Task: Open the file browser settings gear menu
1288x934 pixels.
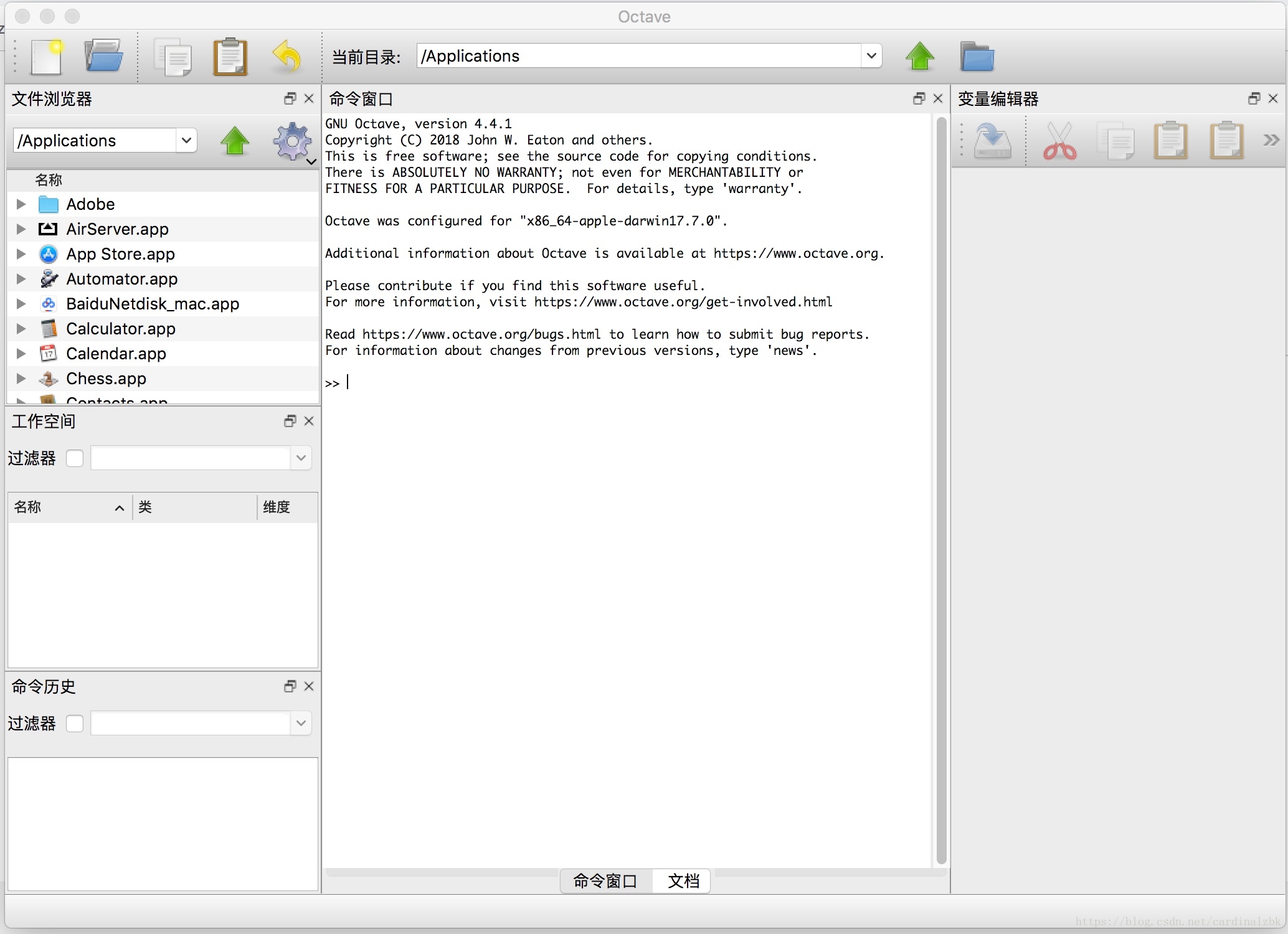Action: [292, 142]
